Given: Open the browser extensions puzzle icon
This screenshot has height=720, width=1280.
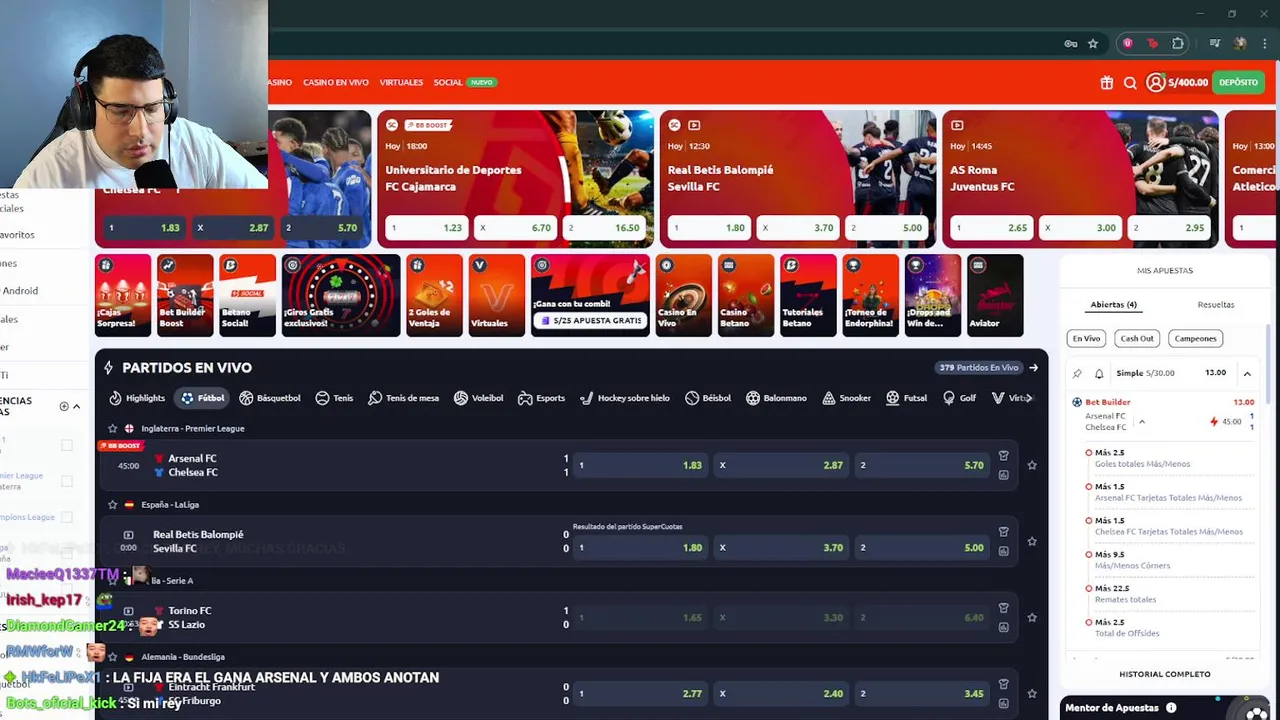Looking at the screenshot, I should click(1178, 44).
